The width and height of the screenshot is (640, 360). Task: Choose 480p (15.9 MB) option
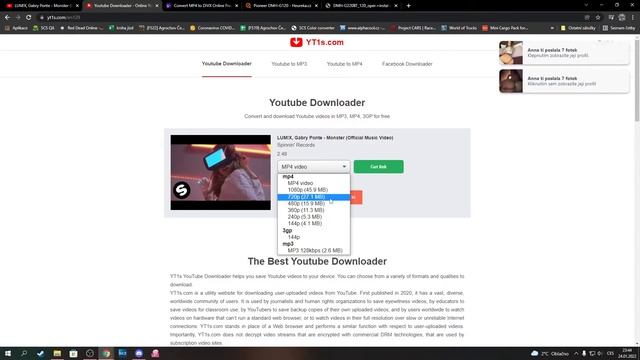click(x=313, y=203)
